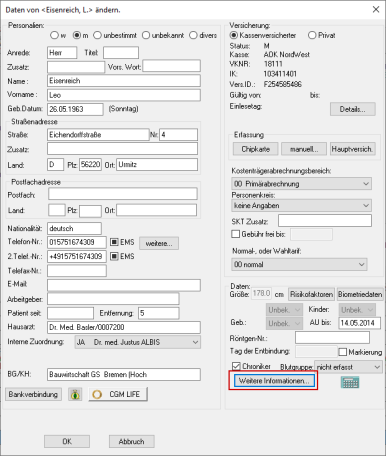Click the Hausarzt field
The width and height of the screenshot is (386, 456).
coord(124,327)
